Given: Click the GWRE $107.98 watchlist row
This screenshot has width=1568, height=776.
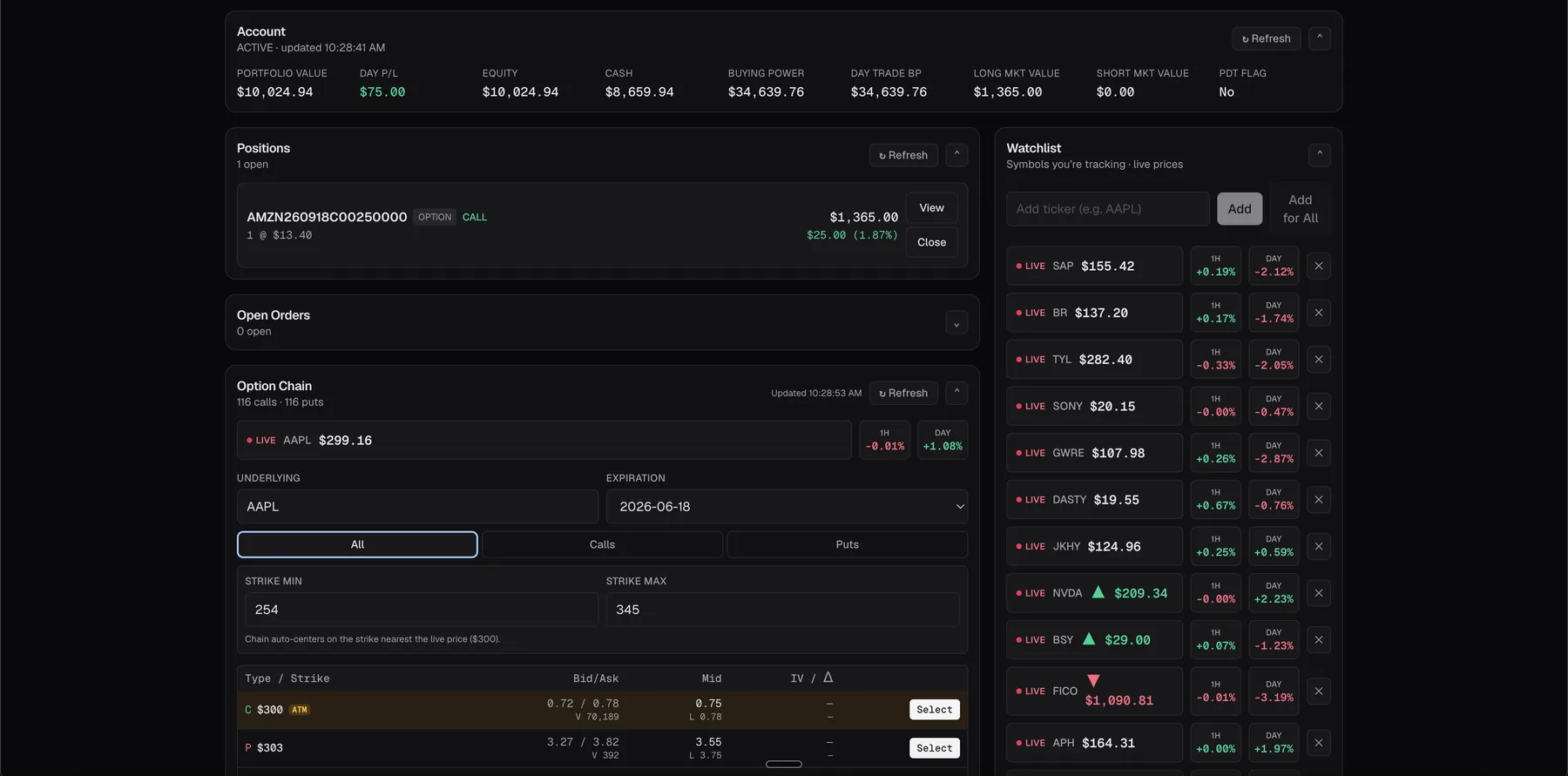Looking at the screenshot, I should [1094, 453].
